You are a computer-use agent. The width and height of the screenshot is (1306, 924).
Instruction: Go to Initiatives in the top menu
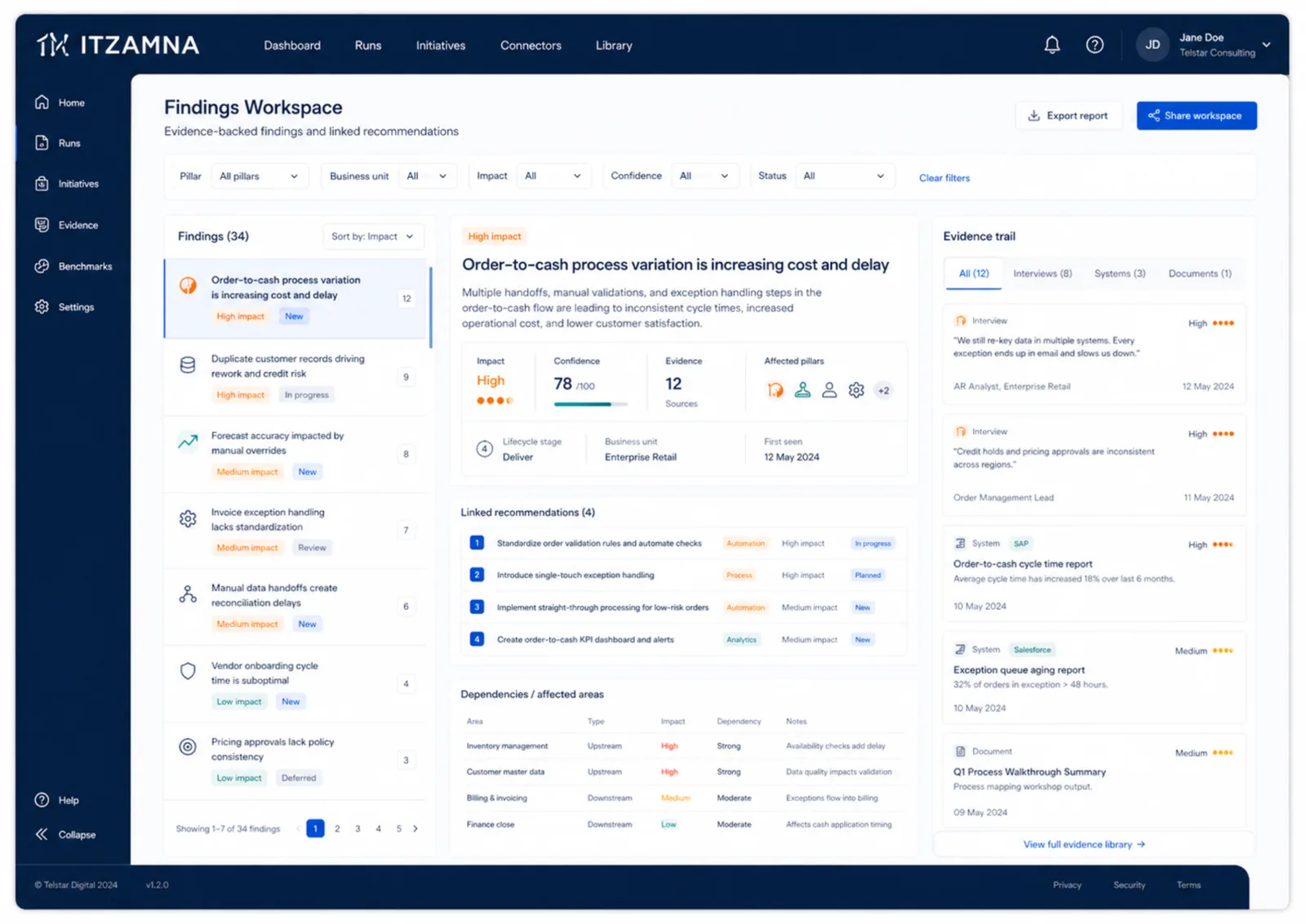(441, 46)
